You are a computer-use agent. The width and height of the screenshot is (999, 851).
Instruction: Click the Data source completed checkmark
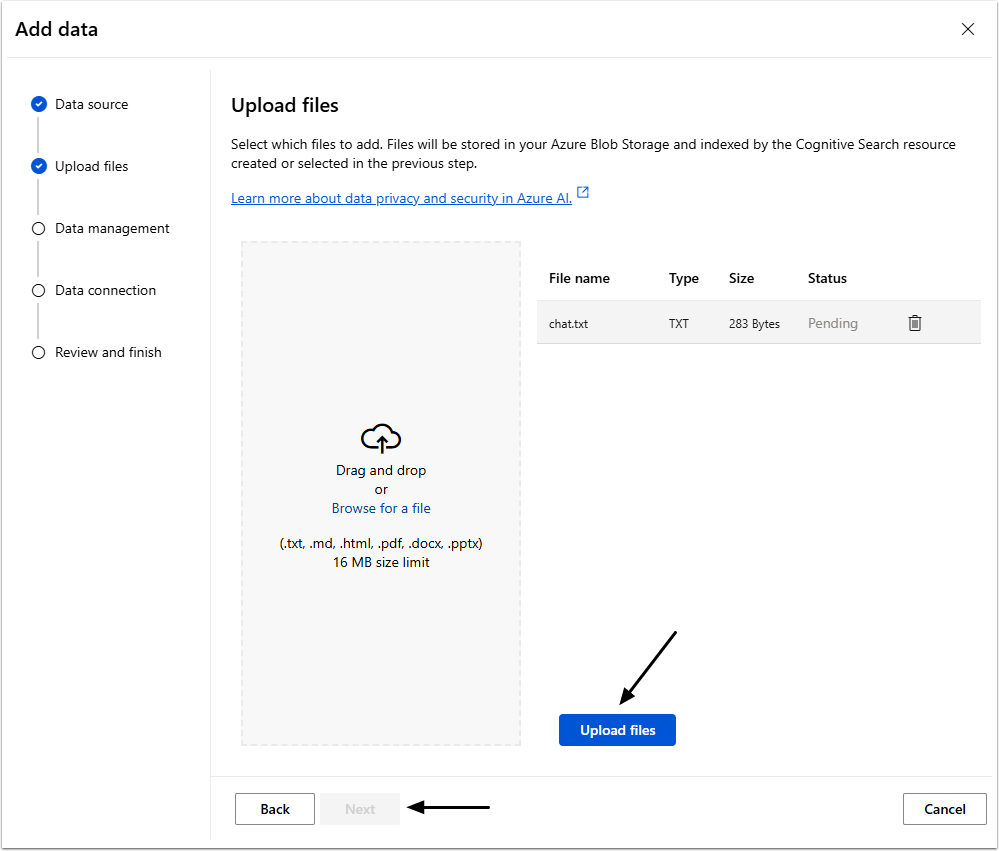coord(39,104)
